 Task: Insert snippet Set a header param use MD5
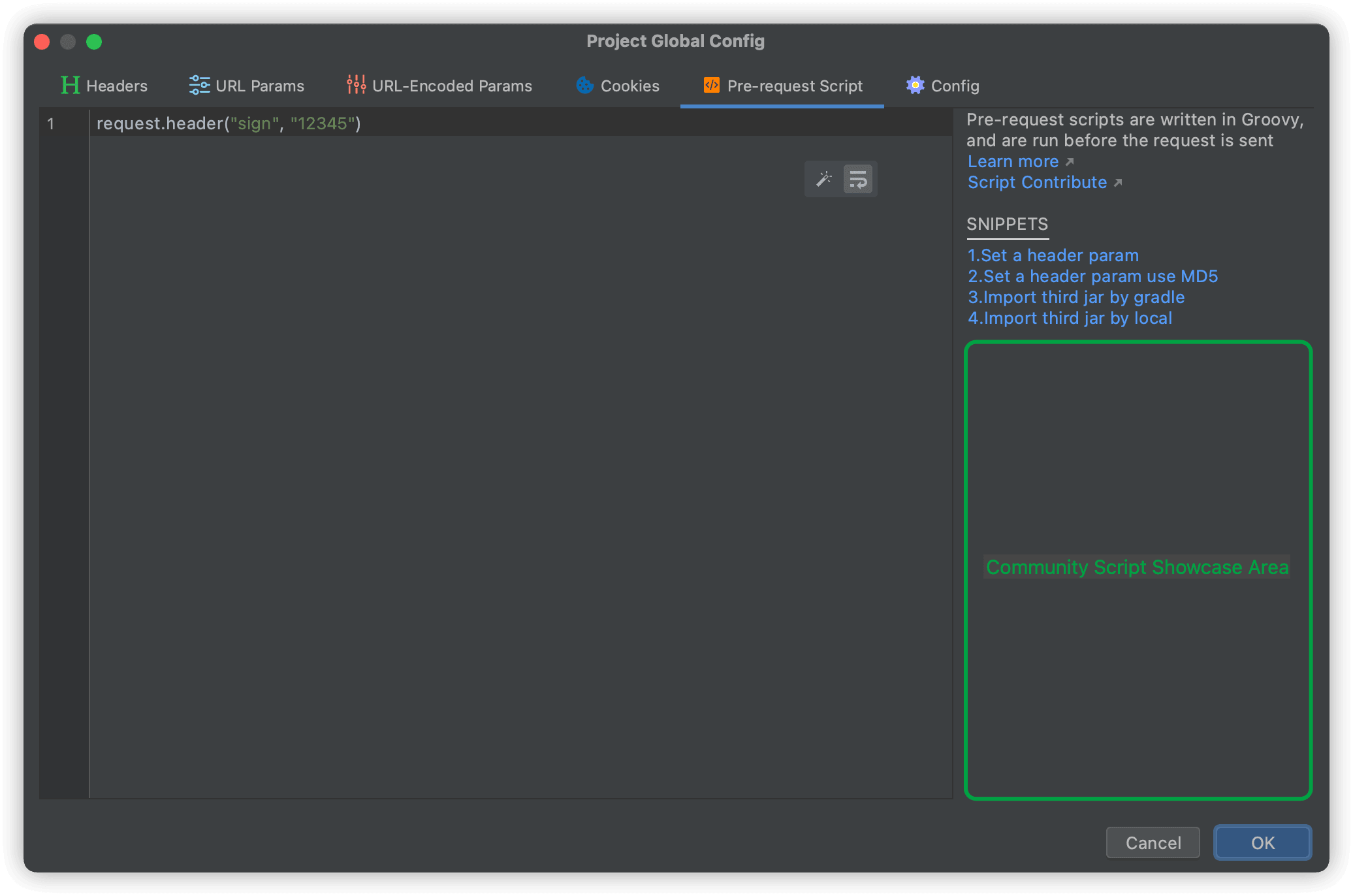pyautogui.click(x=1092, y=276)
